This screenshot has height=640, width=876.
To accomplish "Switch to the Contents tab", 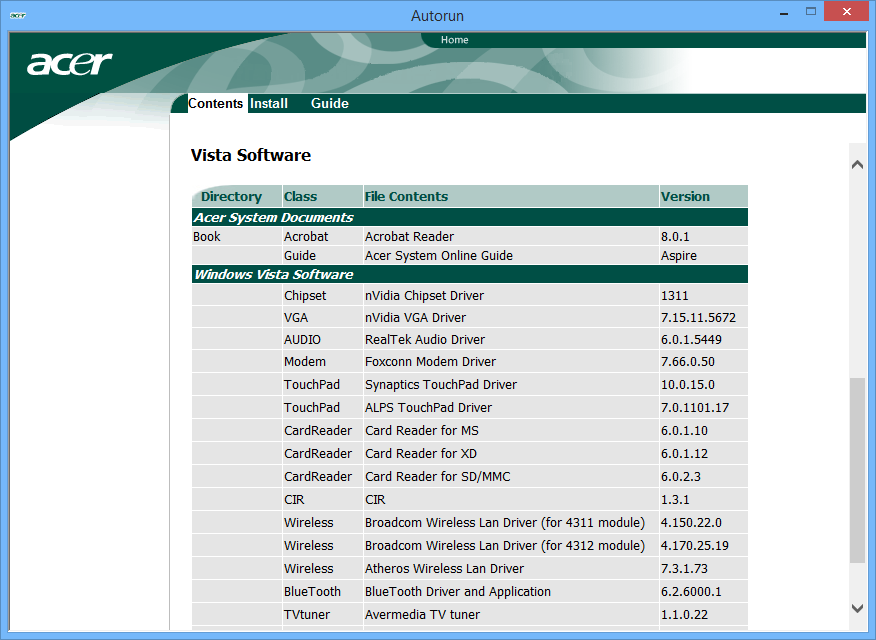I will click(x=216, y=104).
